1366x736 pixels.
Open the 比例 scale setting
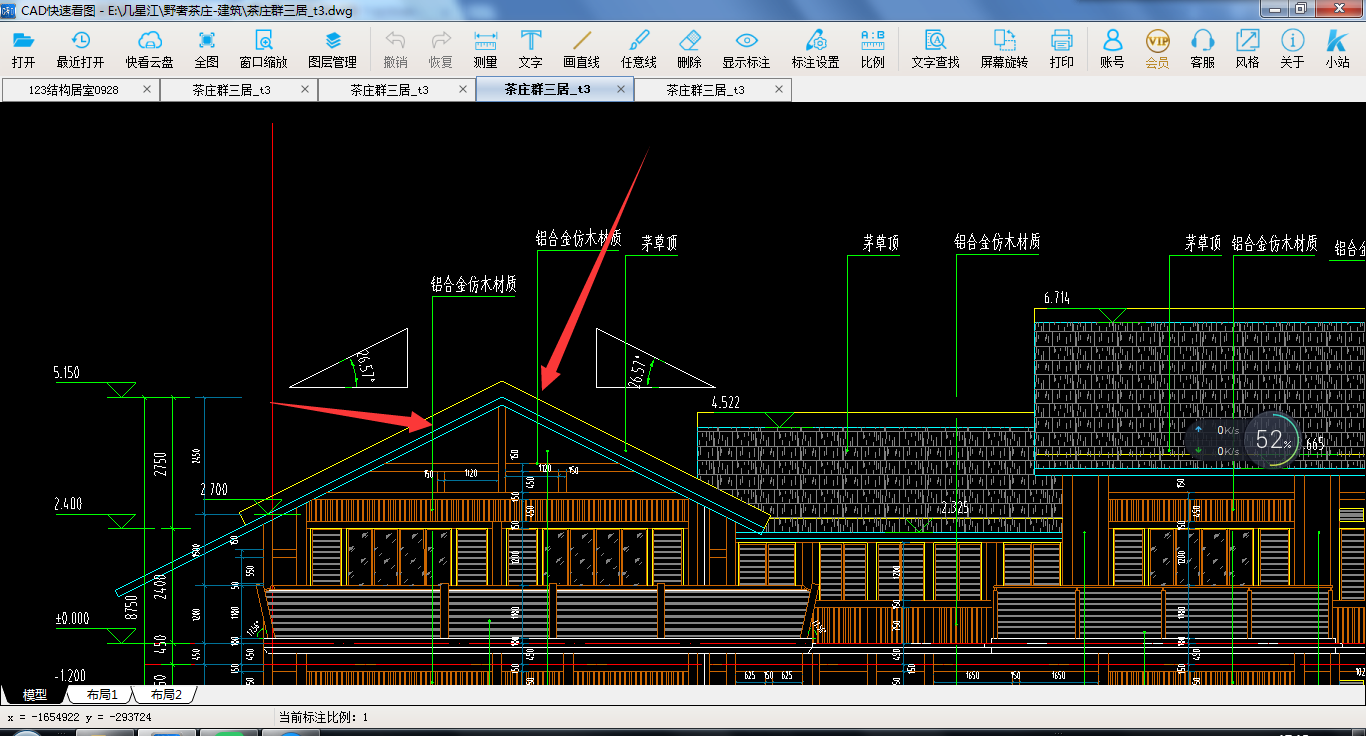coord(873,49)
